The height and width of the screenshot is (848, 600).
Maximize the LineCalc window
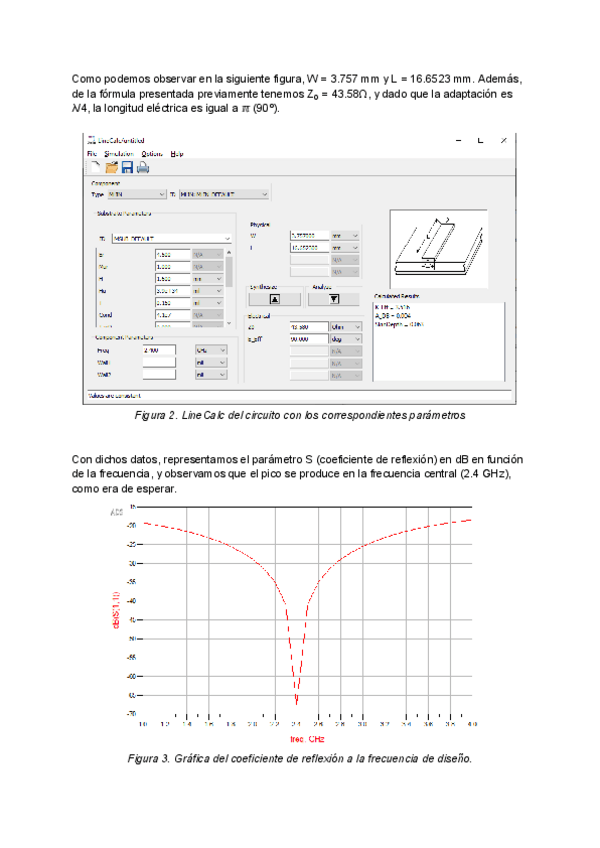click(x=480, y=141)
